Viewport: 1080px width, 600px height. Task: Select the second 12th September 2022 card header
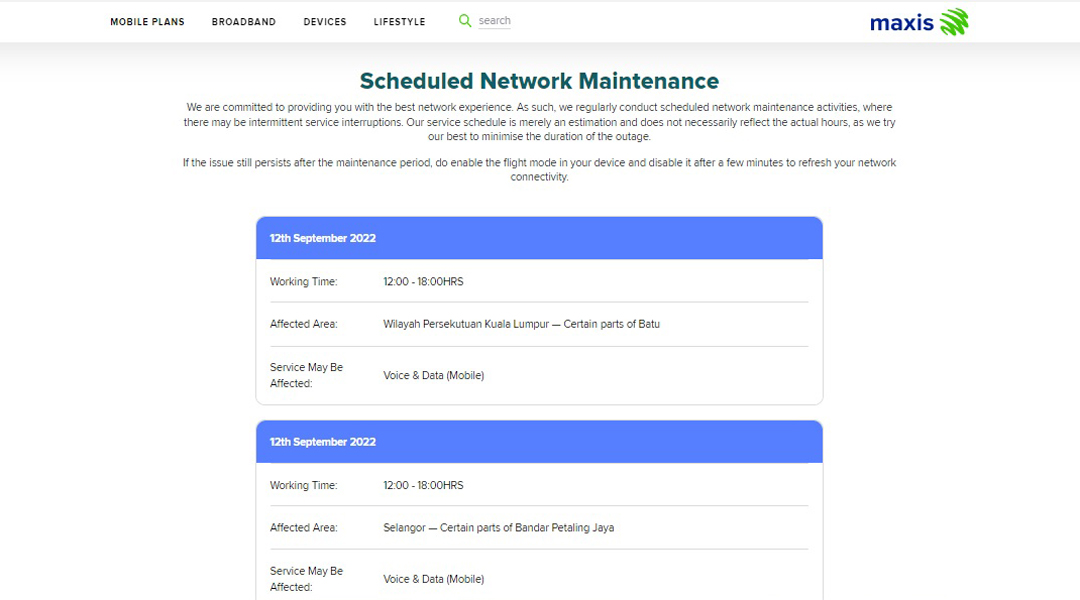click(x=539, y=442)
